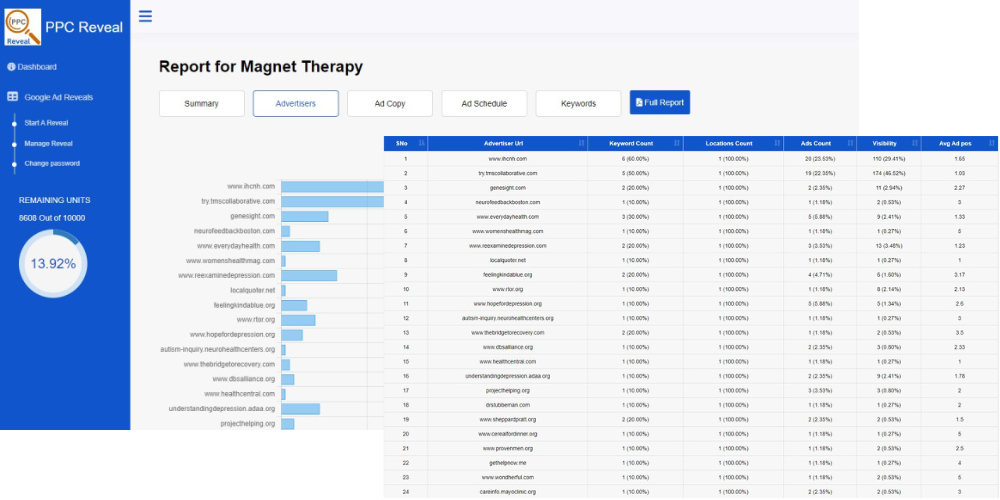
Task: Open the Ad Copy tab
Action: [x=390, y=103]
